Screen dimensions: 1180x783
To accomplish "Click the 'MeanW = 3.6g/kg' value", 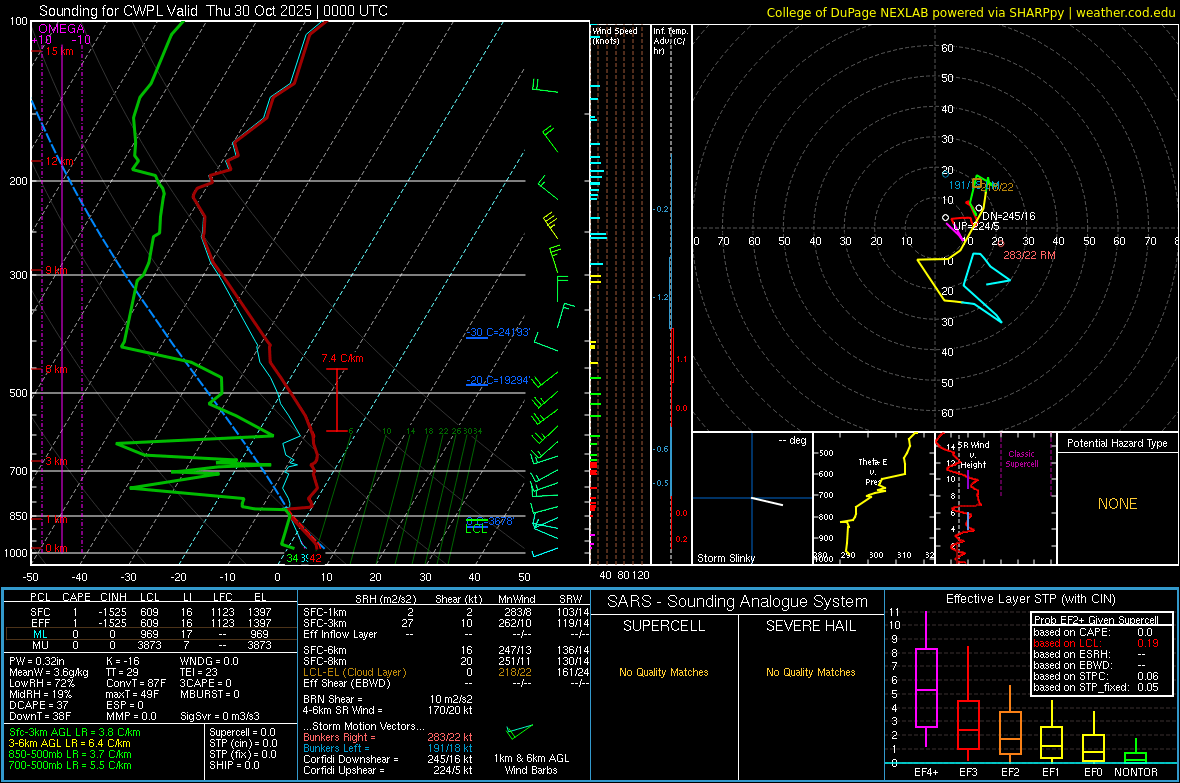I will tap(49, 672).
